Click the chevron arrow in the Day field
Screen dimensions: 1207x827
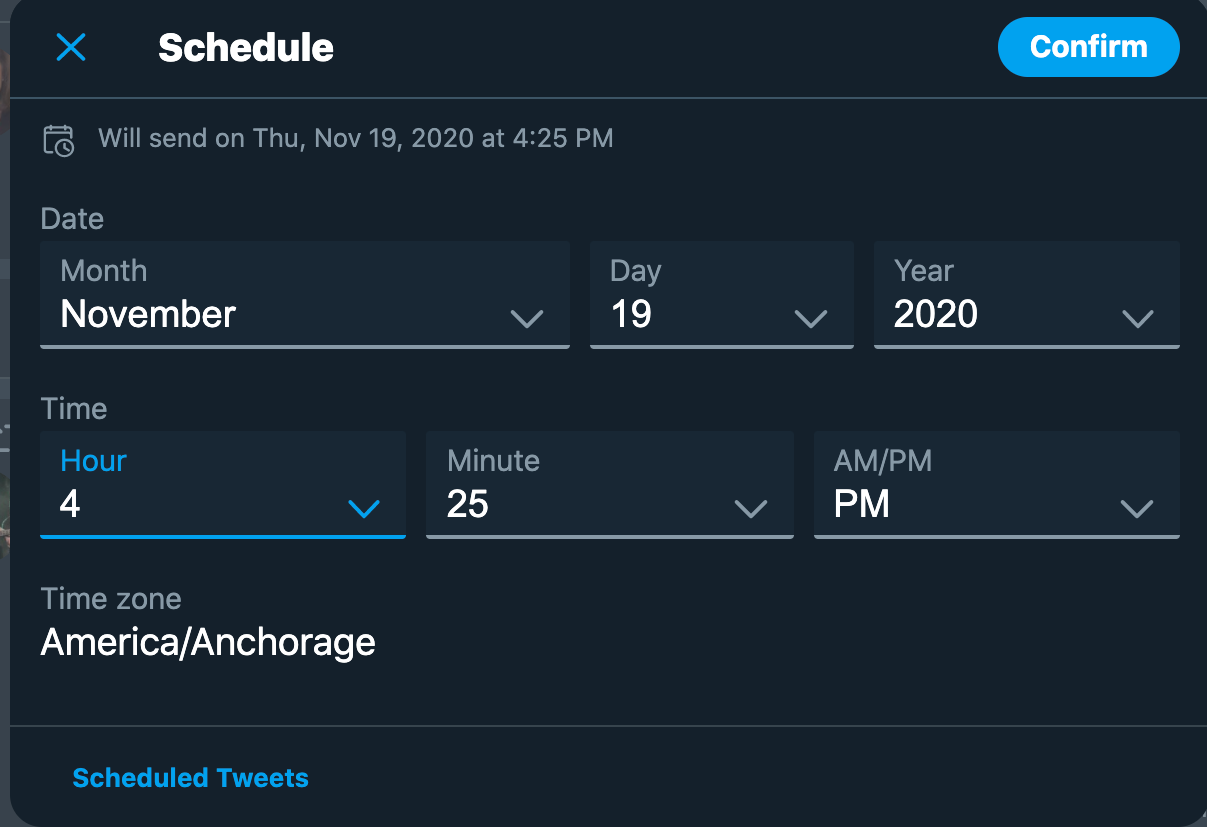(810, 319)
